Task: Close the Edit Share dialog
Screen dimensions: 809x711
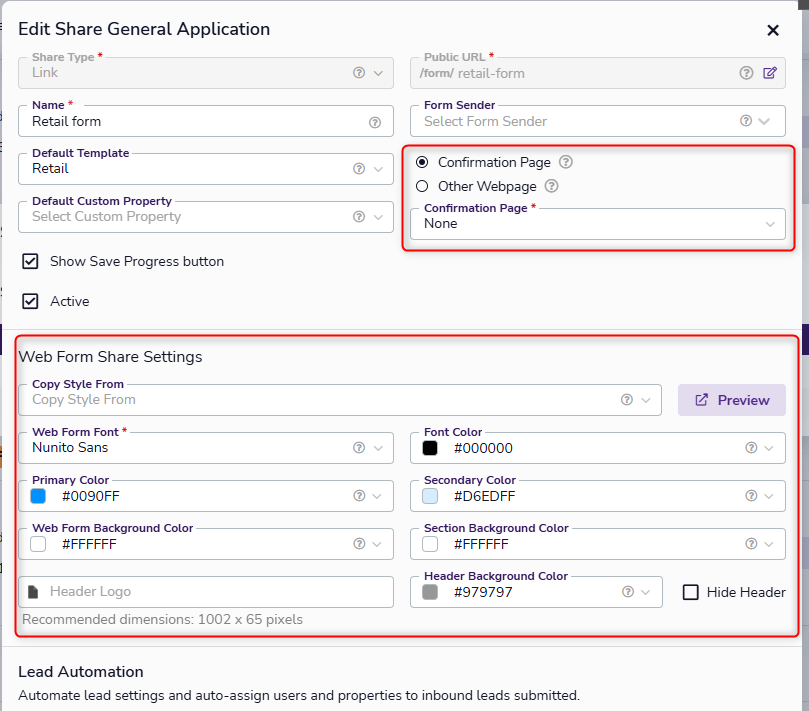Action: [773, 30]
